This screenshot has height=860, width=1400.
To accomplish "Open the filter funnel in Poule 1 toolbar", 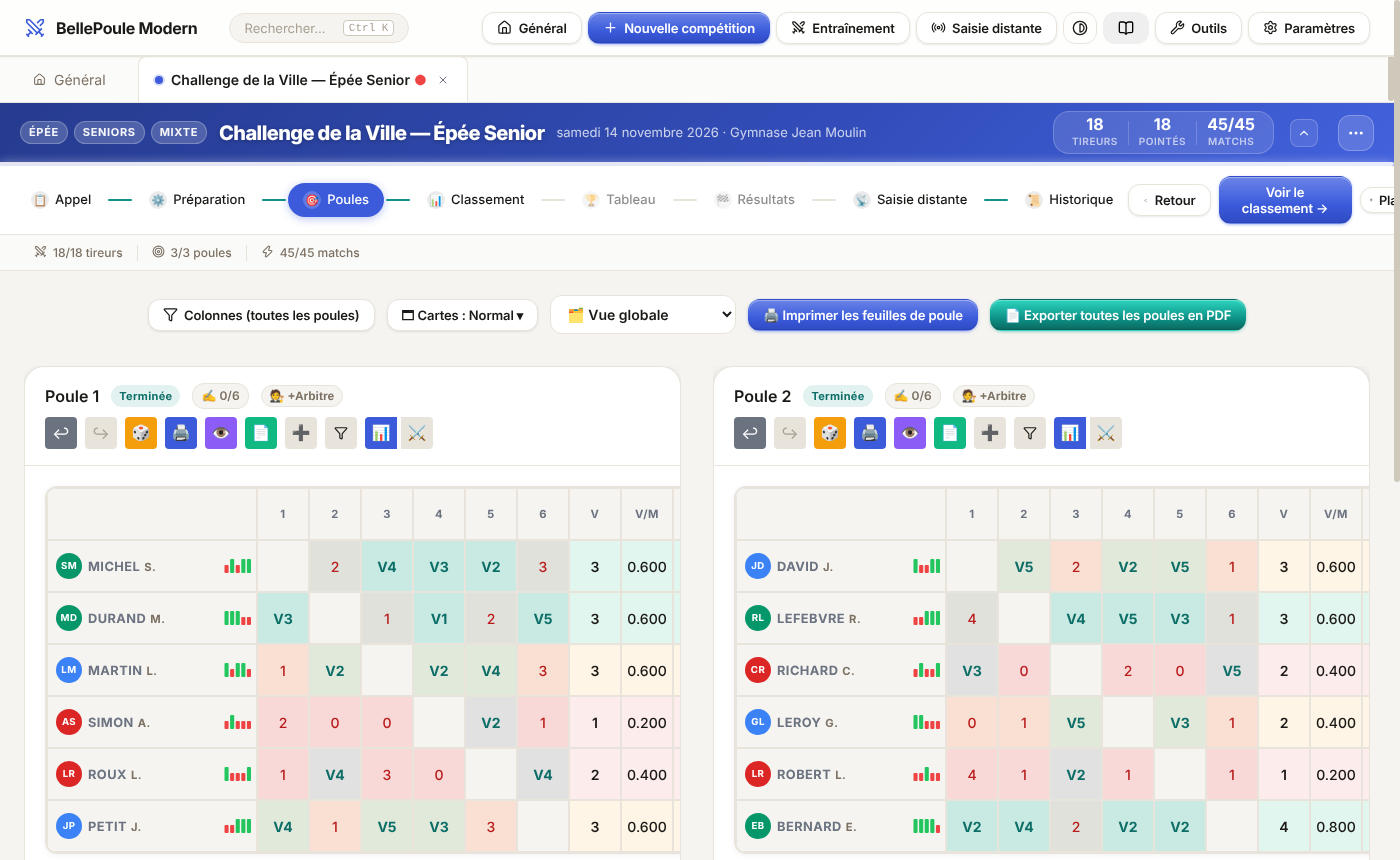I will click(341, 433).
